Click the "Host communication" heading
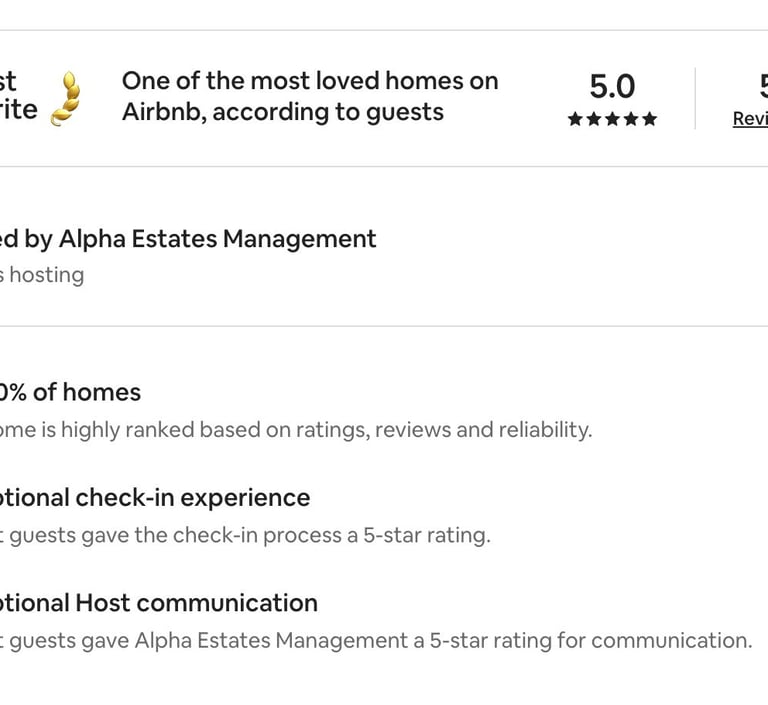The width and height of the screenshot is (768, 705). tap(196, 603)
